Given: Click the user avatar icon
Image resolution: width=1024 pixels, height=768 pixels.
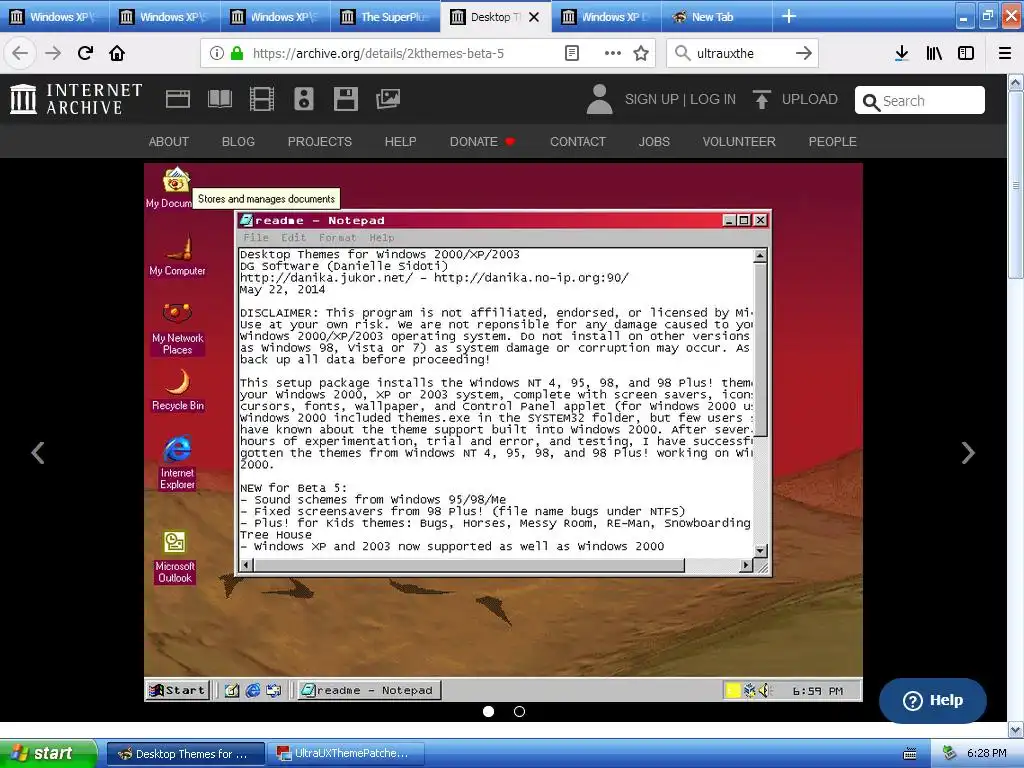Looking at the screenshot, I should pos(600,99).
